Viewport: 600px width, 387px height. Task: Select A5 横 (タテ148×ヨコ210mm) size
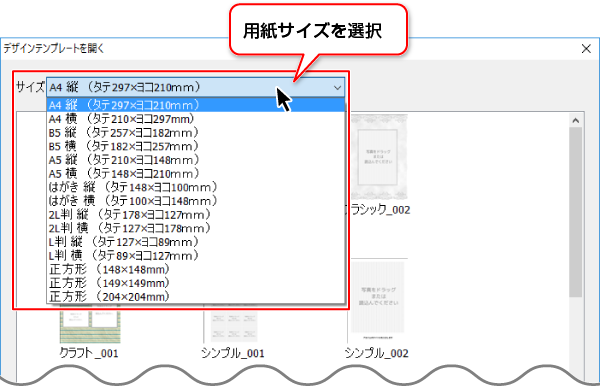click(x=196, y=174)
